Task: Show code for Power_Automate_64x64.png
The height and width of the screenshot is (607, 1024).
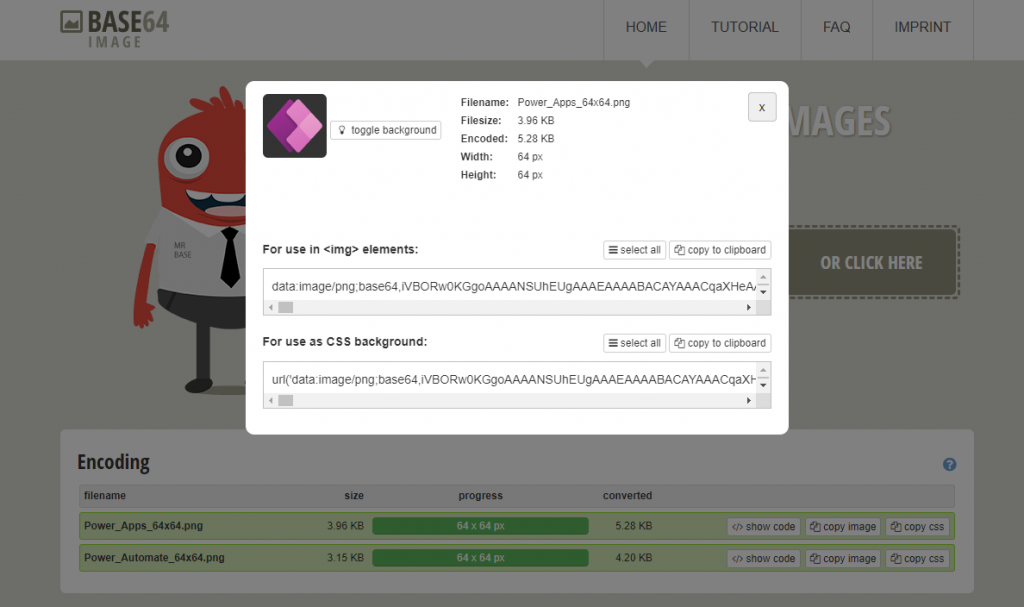Action: 763,558
